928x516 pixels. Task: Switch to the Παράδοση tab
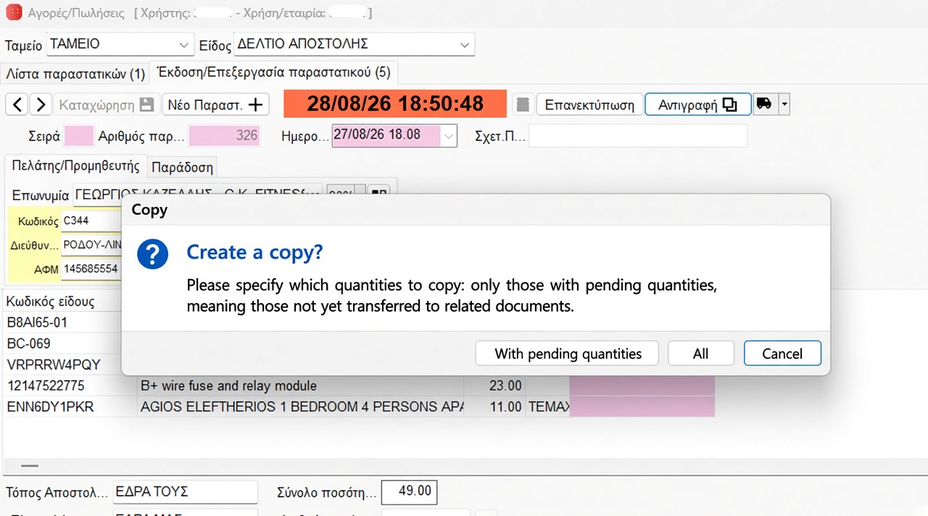click(x=182, y=167)
